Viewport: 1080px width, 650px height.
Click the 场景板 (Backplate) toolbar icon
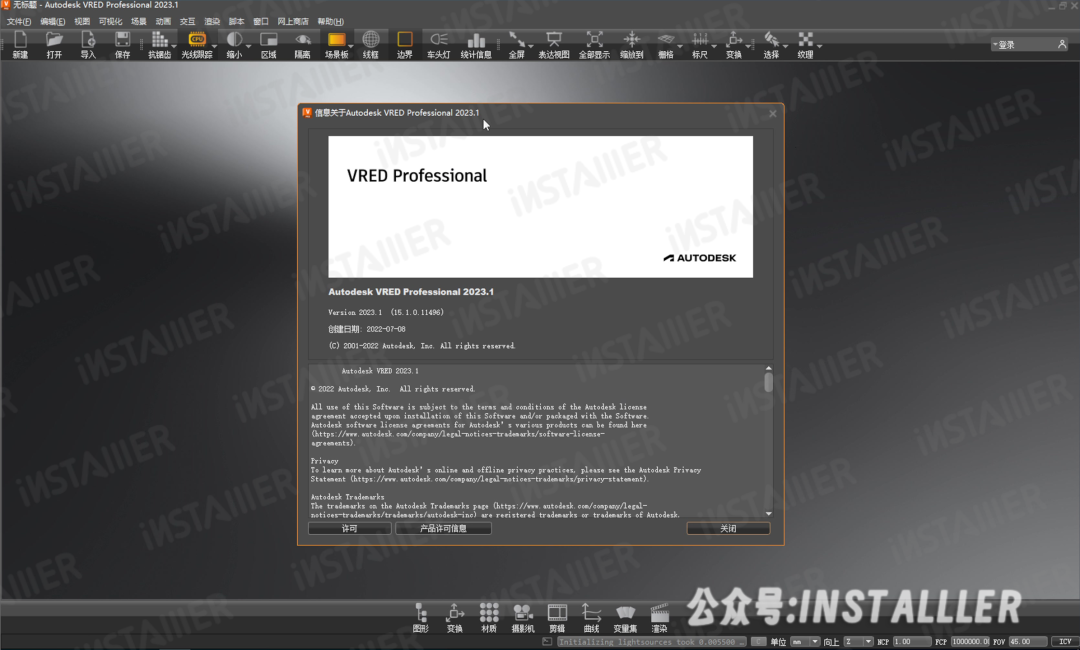point(336,45)
